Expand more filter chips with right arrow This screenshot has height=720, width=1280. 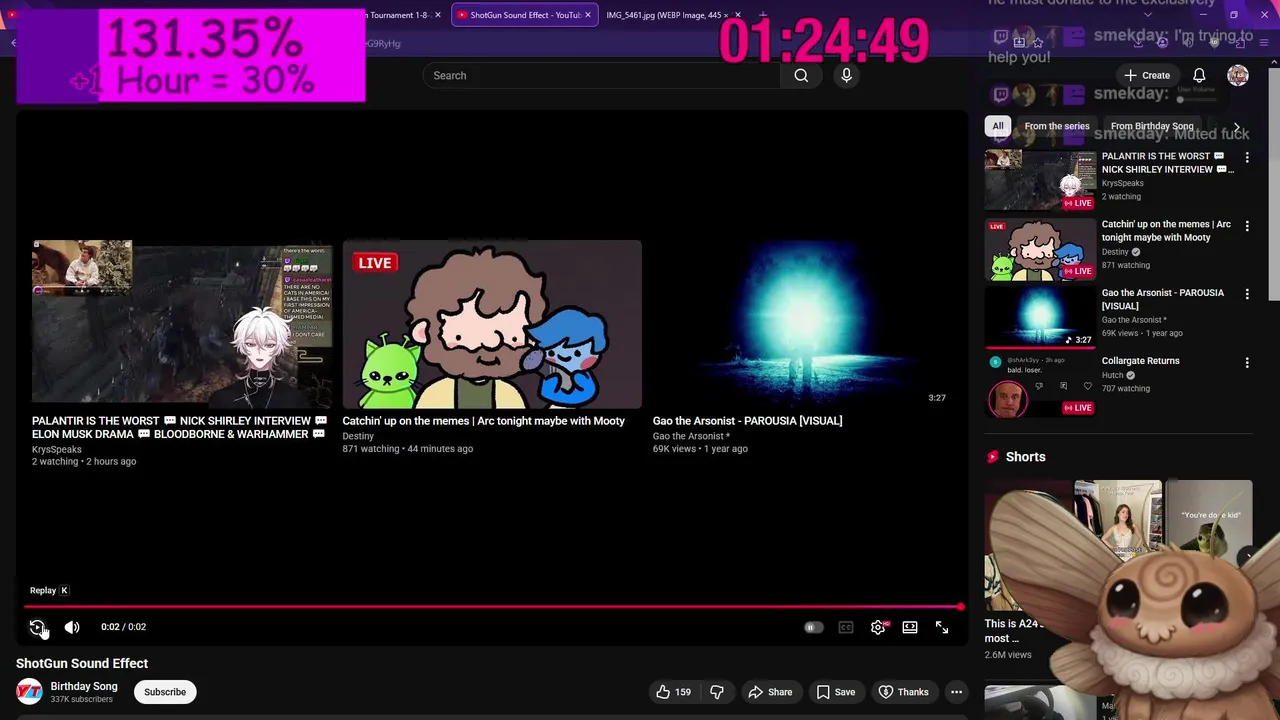click(1237, 128)
